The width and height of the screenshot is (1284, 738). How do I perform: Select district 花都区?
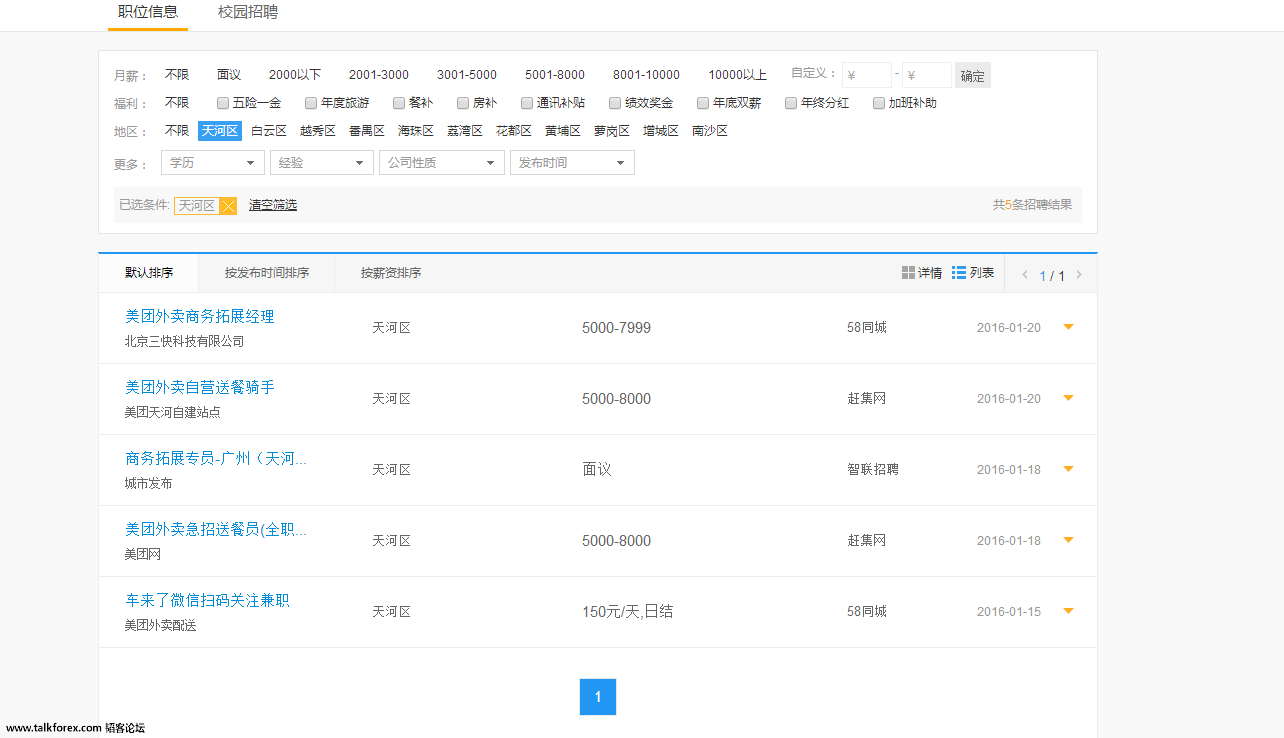pyautogui.click(x=514, y=131)
